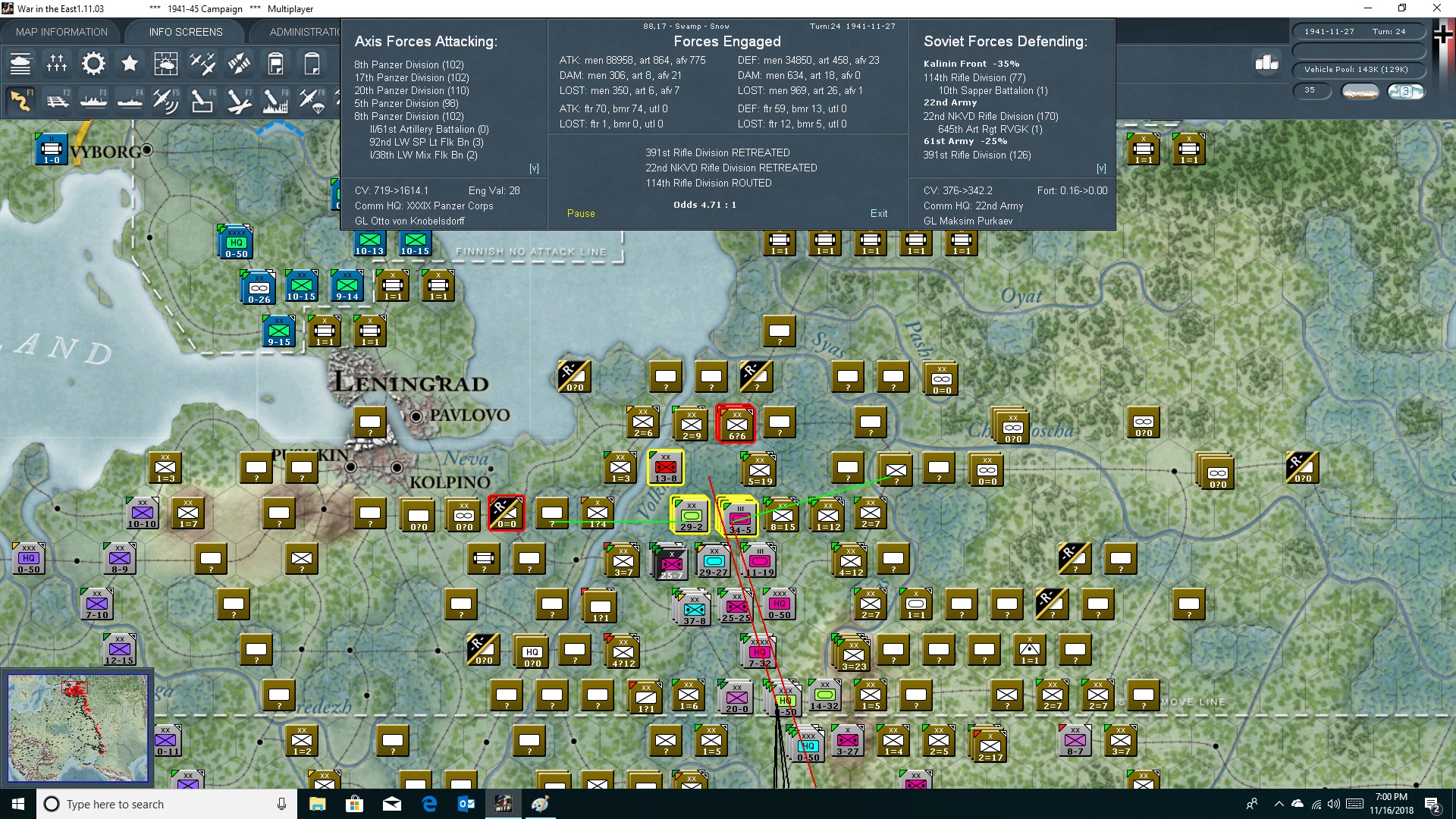
Task: Open the production gear icon
Action: (x=93, y=64)
